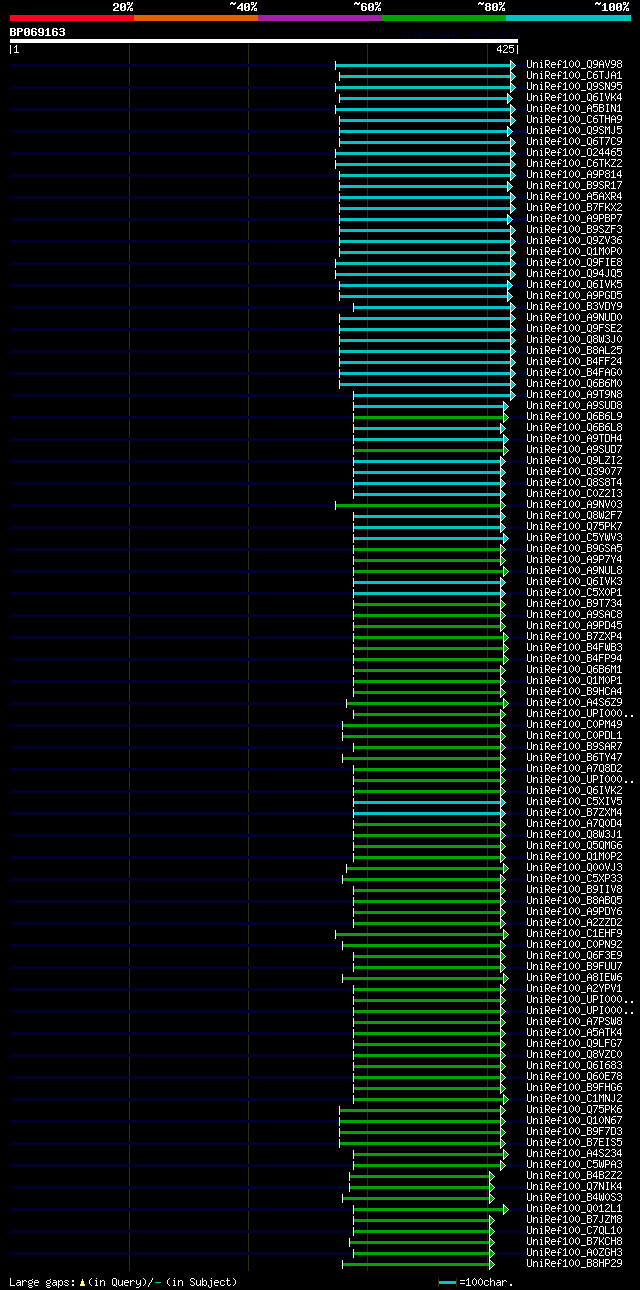Click the green ~80% identity legend segment
The image size is (640, 1290).
click(444, 17)
